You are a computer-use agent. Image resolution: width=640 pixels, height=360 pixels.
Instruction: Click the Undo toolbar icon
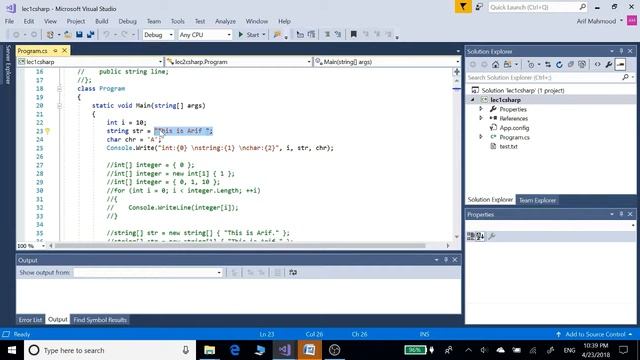click(106, 35)
